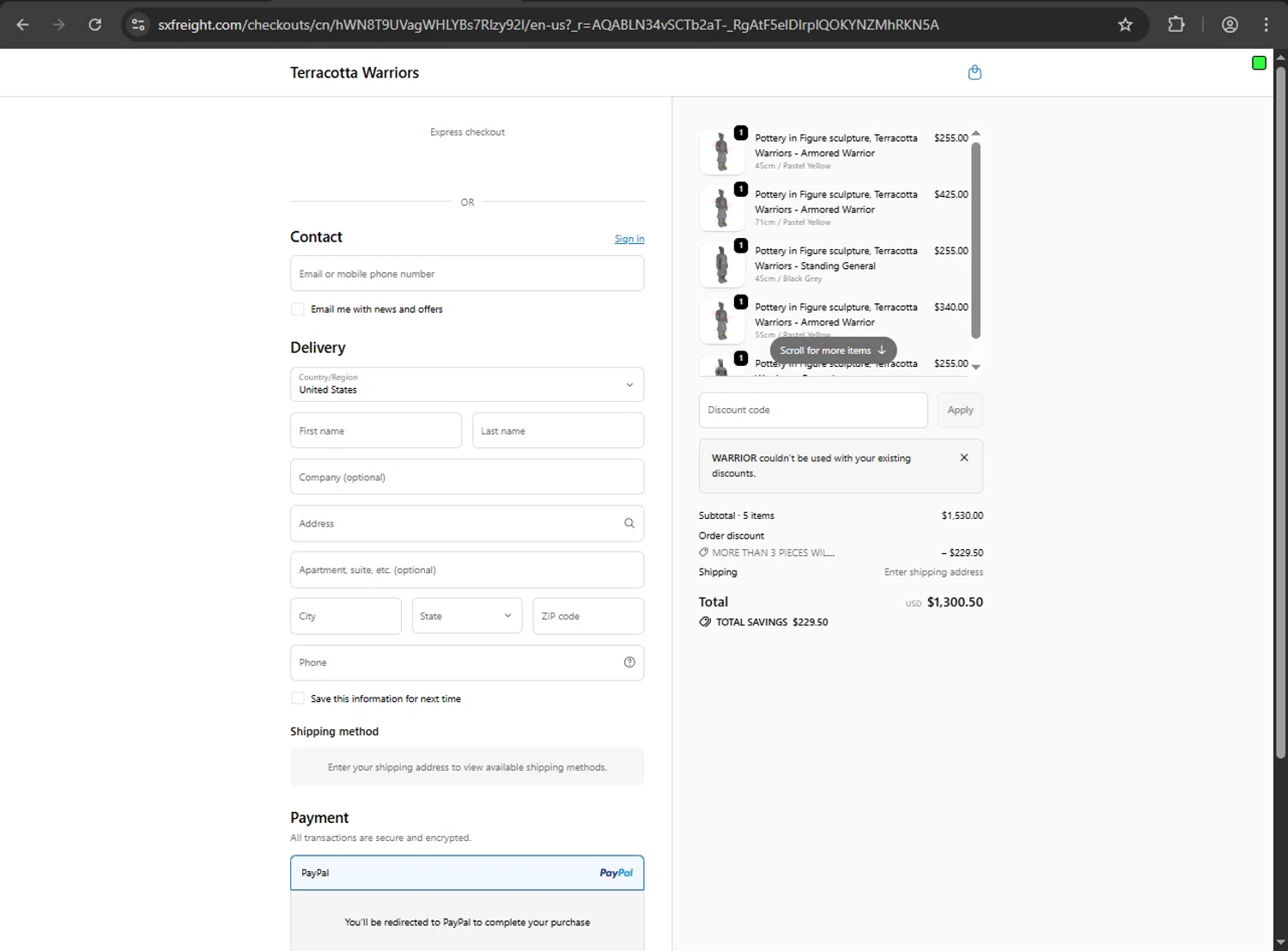Image resolution: width=1288 pixels, height=951 pixels.
Task: Click the phone field help icon
Action: click(x=629, y=662)
